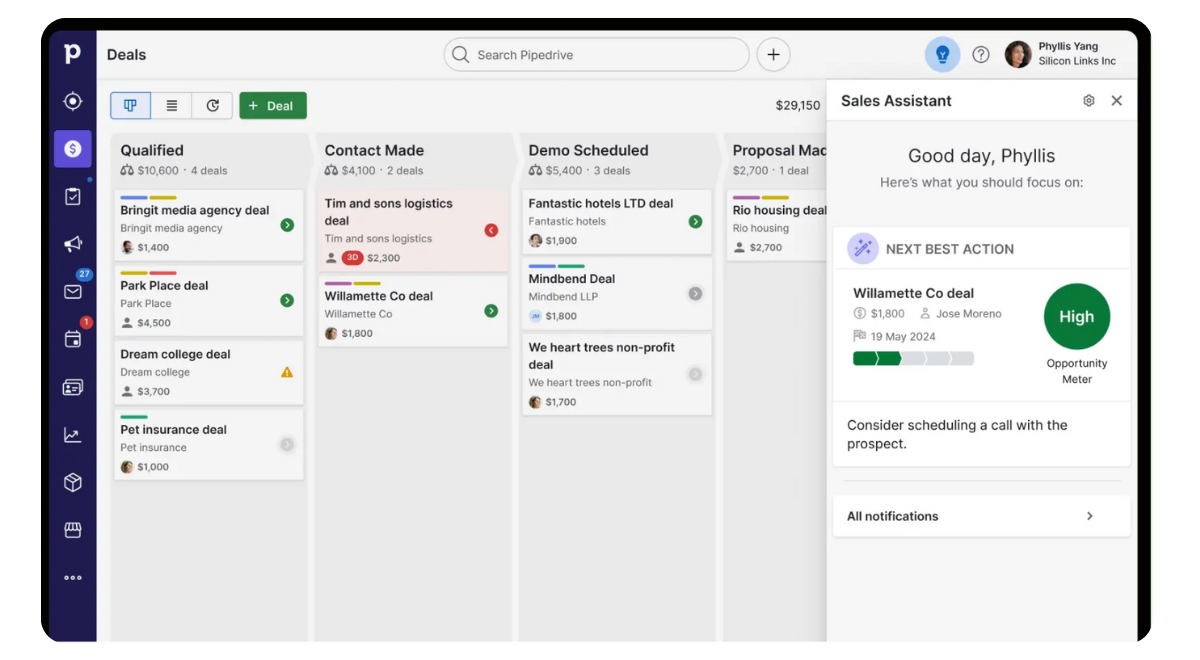
Task: Open the Contacts card icon in sidebar
Action: click(x=72, y=387)
